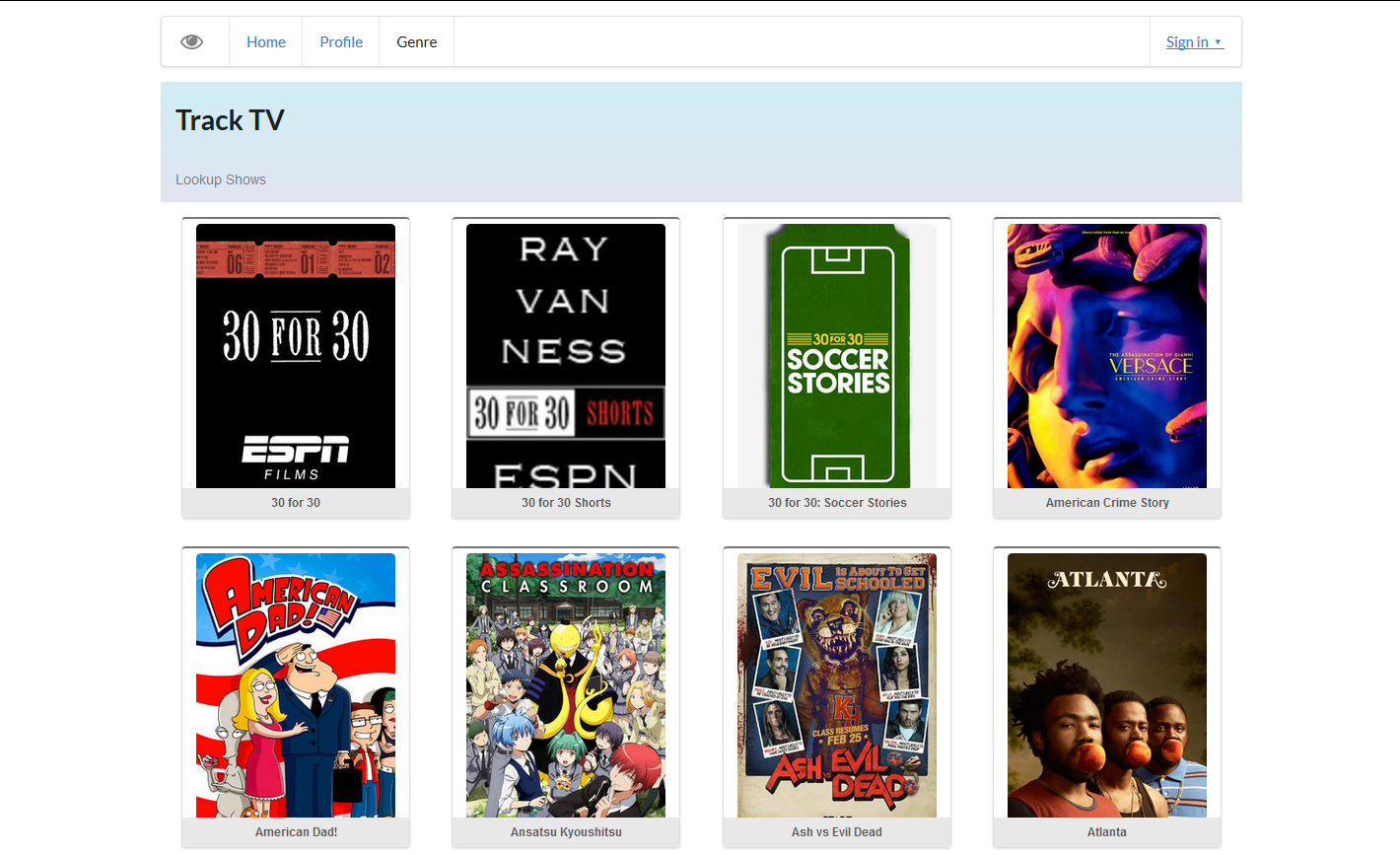This screenshot has width=1400, height=855.
Task: Click the Atlanta title caption
Action: coord(1107,832)
